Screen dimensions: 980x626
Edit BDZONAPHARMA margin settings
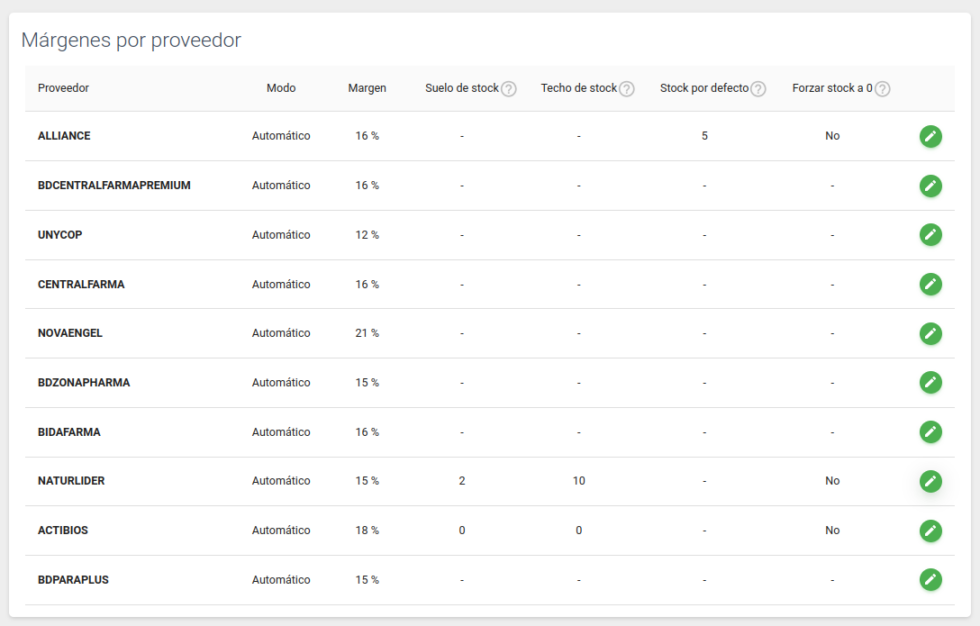coord(930,383)
